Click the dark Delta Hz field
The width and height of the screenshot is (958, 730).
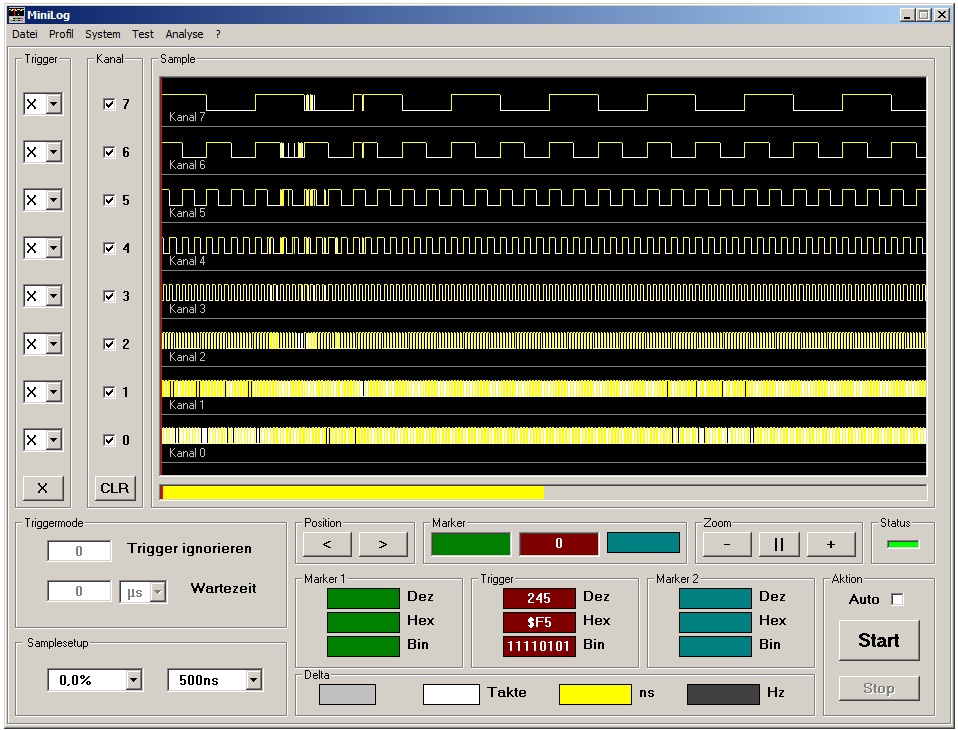click(x=723, y=695)
